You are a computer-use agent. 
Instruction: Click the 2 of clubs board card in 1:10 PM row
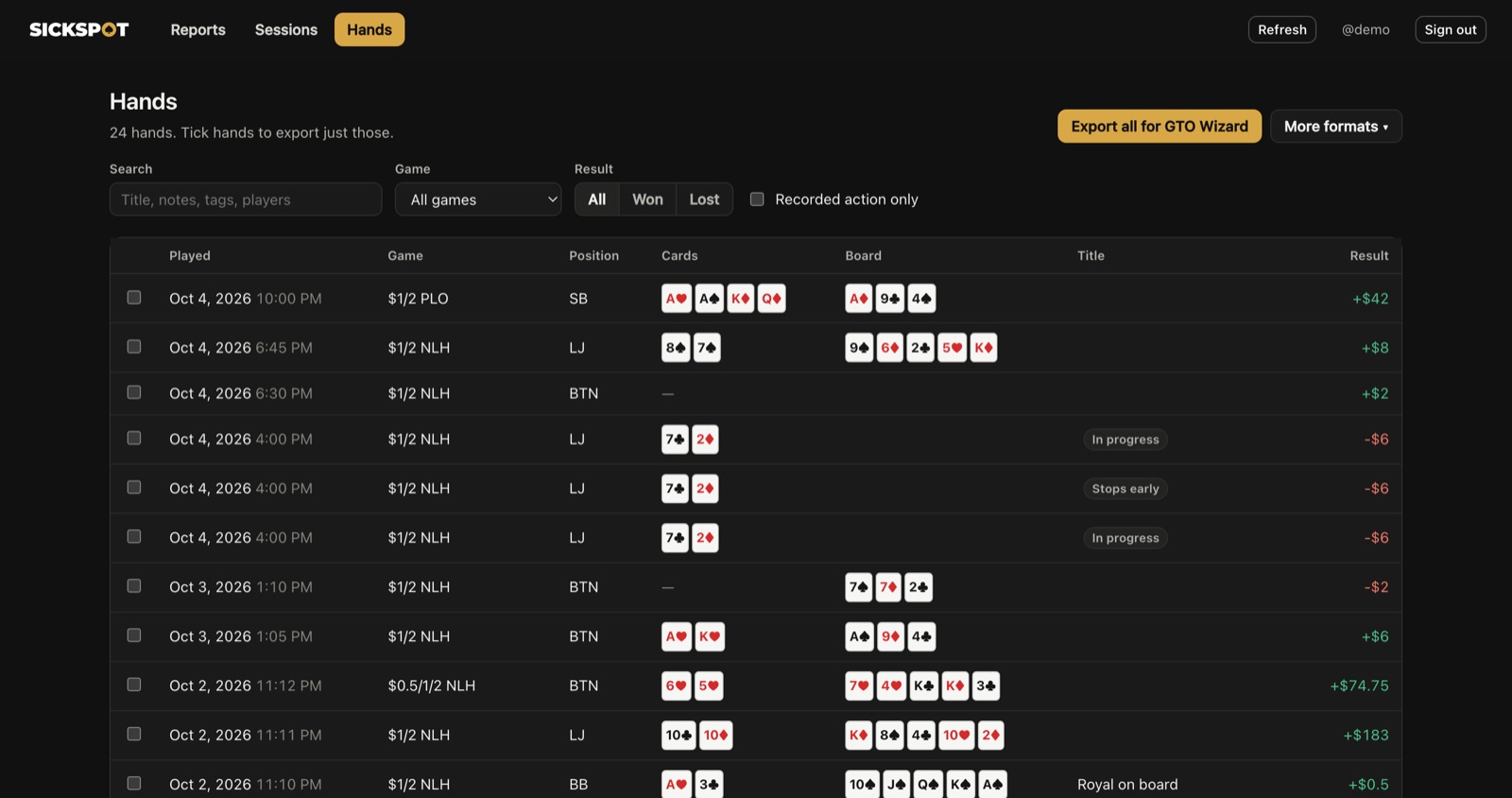tap(919, 587)
